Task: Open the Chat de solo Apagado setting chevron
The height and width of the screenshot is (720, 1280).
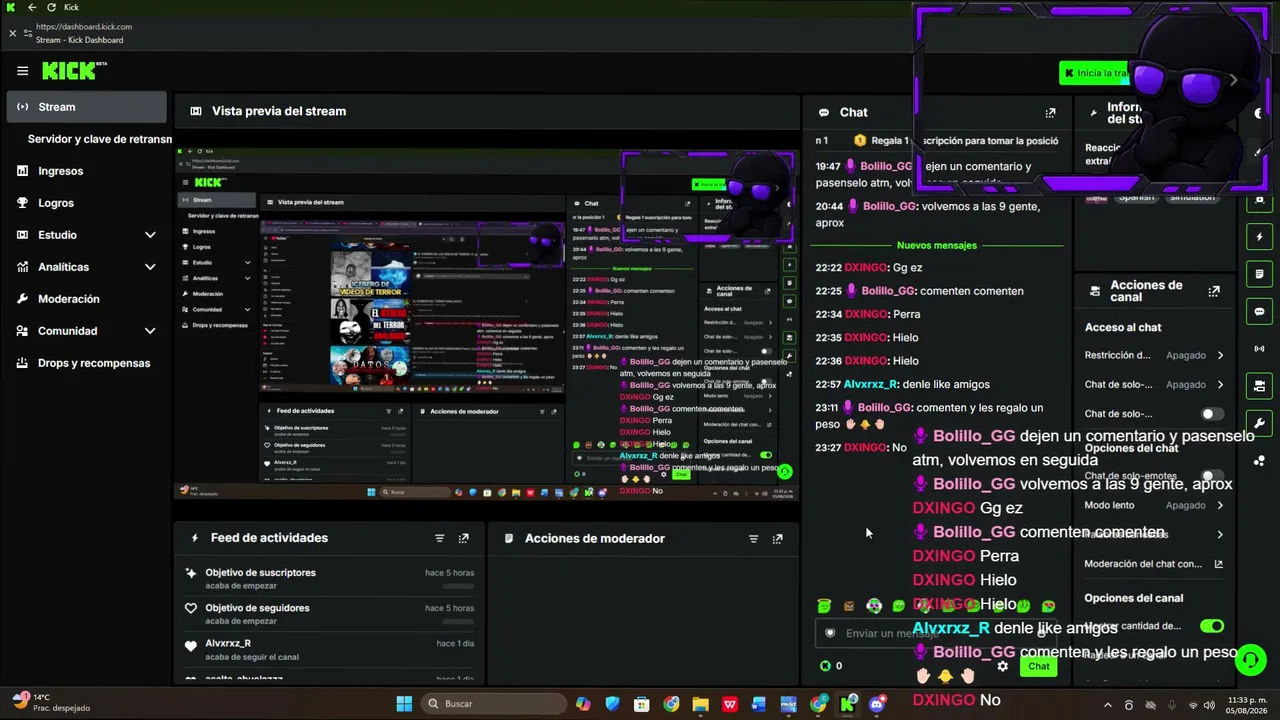Action: click(x=1220, y=384)
